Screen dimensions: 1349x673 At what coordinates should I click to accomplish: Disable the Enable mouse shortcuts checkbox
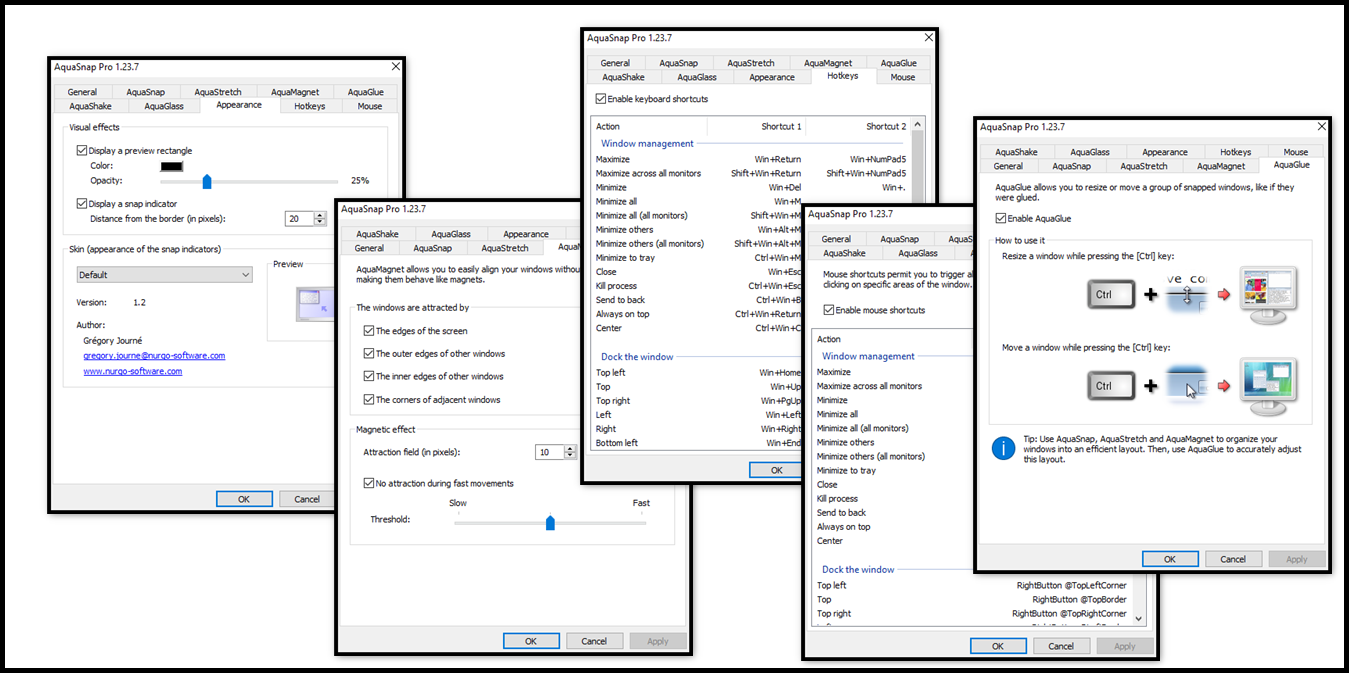[827, 310]
